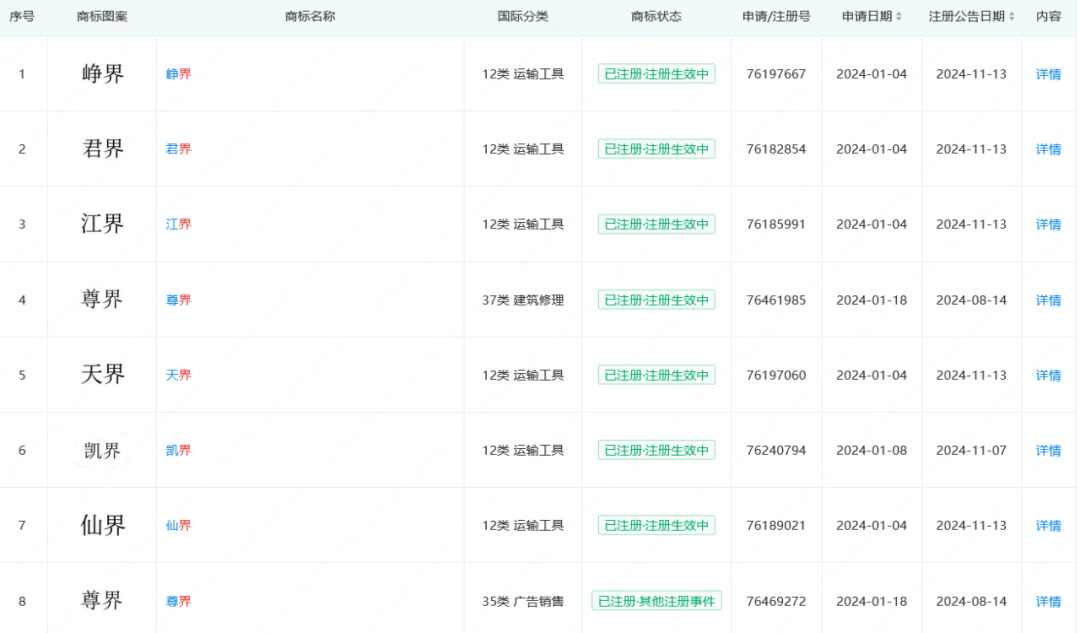
Task: Select registration number 76185991
Action: pyautogui.click(x=776, y=224)
